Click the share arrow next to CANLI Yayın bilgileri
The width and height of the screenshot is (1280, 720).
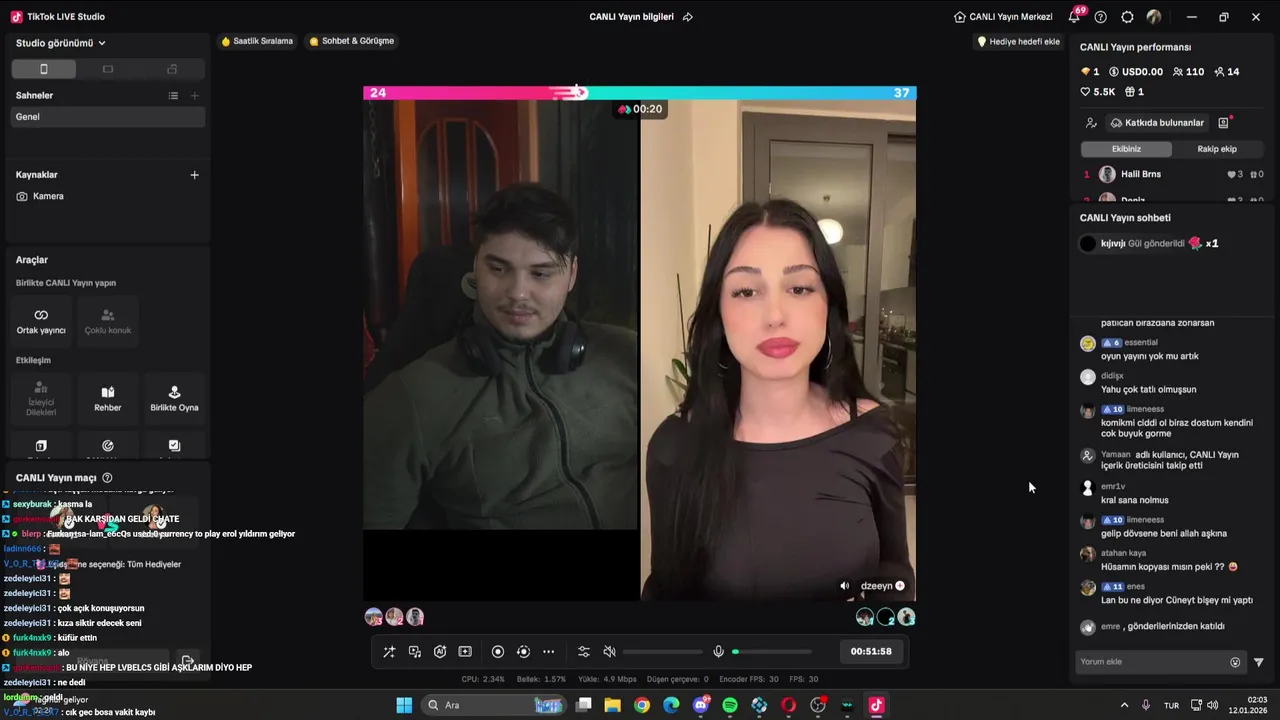pos(688,17)
